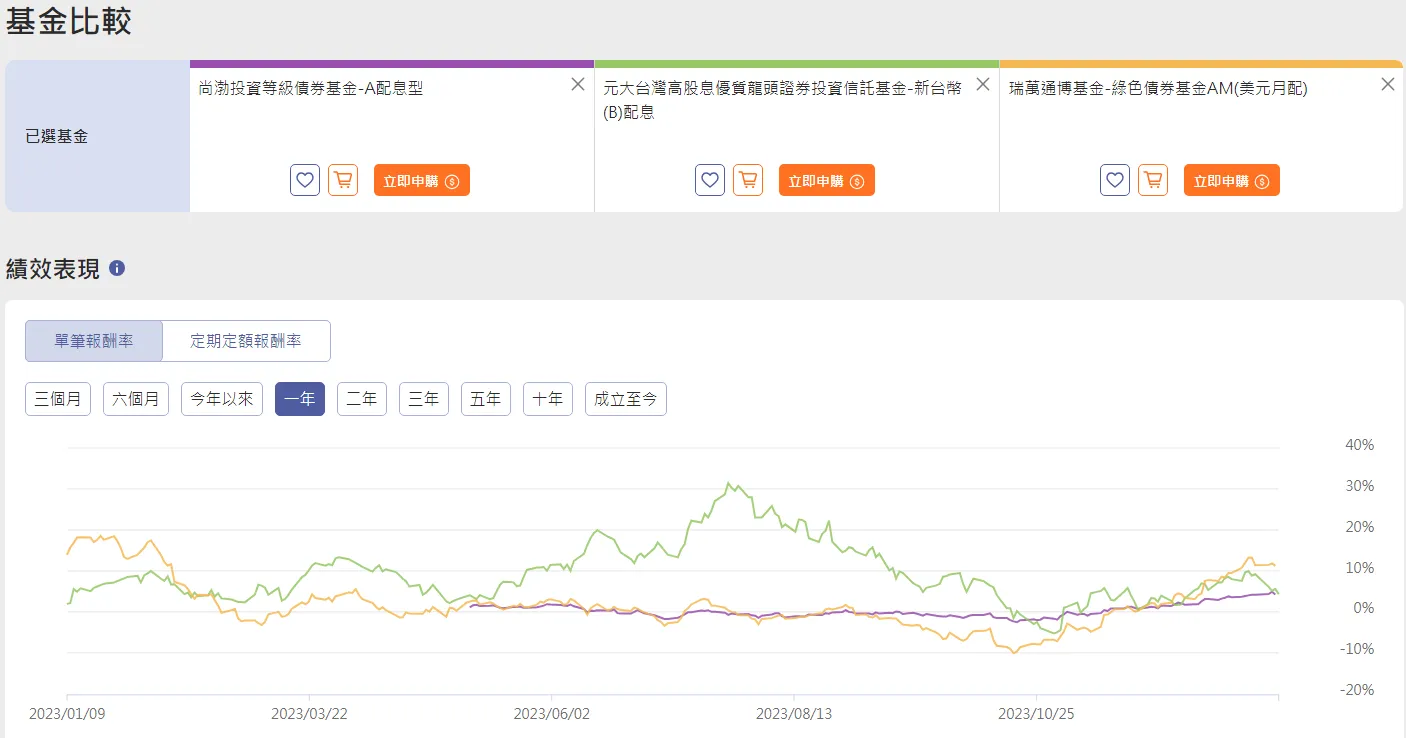
Task: Open fund name 尚渤投資等級債券基金-A配息型
Action: (x=312, y=88)
